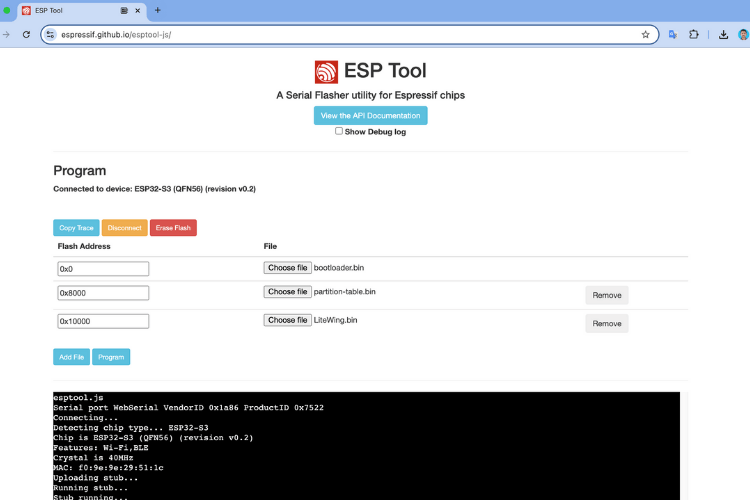Screen dimensions: 750x500
Task: Open a new browser tab
Action: 157,10
